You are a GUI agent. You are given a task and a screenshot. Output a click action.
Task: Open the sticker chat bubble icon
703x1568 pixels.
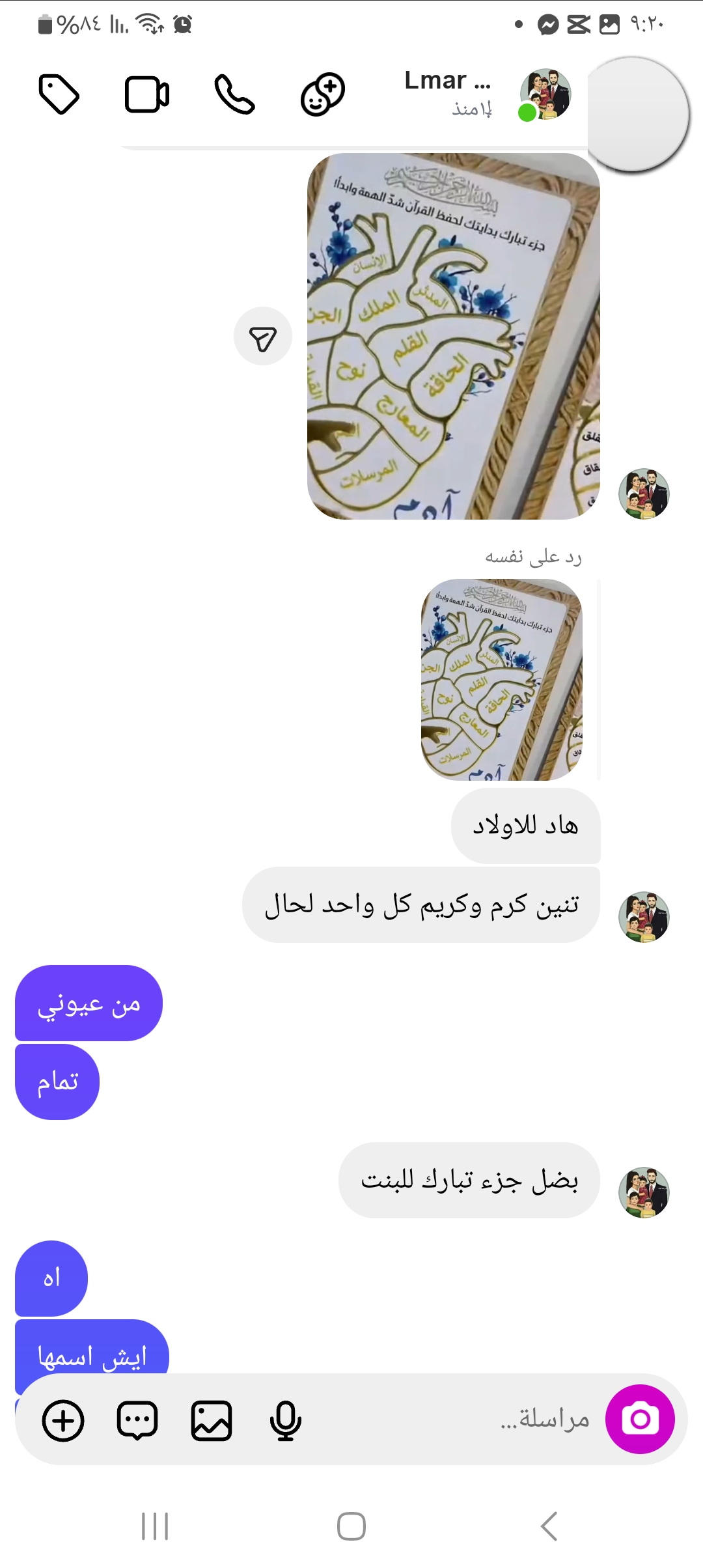pos(137,1420)
